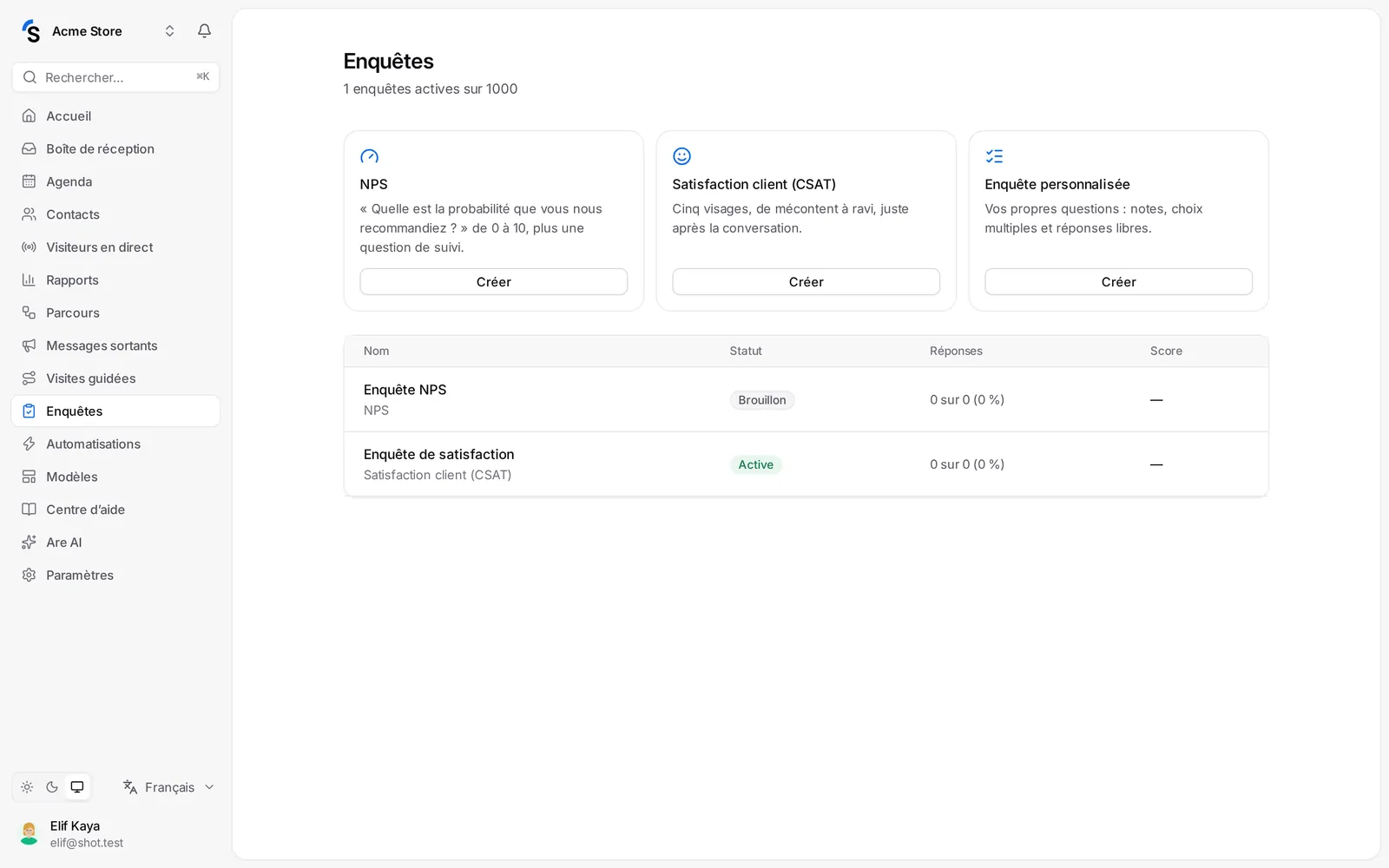1389x868 pixels.
Task: Expand the Acme Store workspace switcher
Action: [169, 31]
